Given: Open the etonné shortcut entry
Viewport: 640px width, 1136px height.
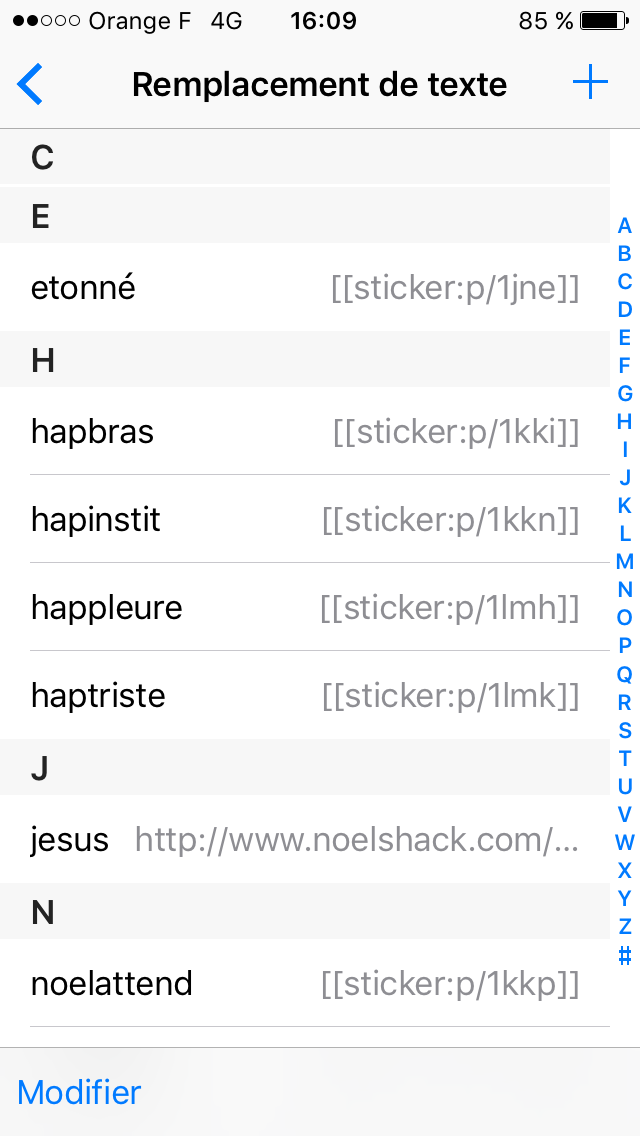Looking at the screenshot, I should (x=305, y=288).
